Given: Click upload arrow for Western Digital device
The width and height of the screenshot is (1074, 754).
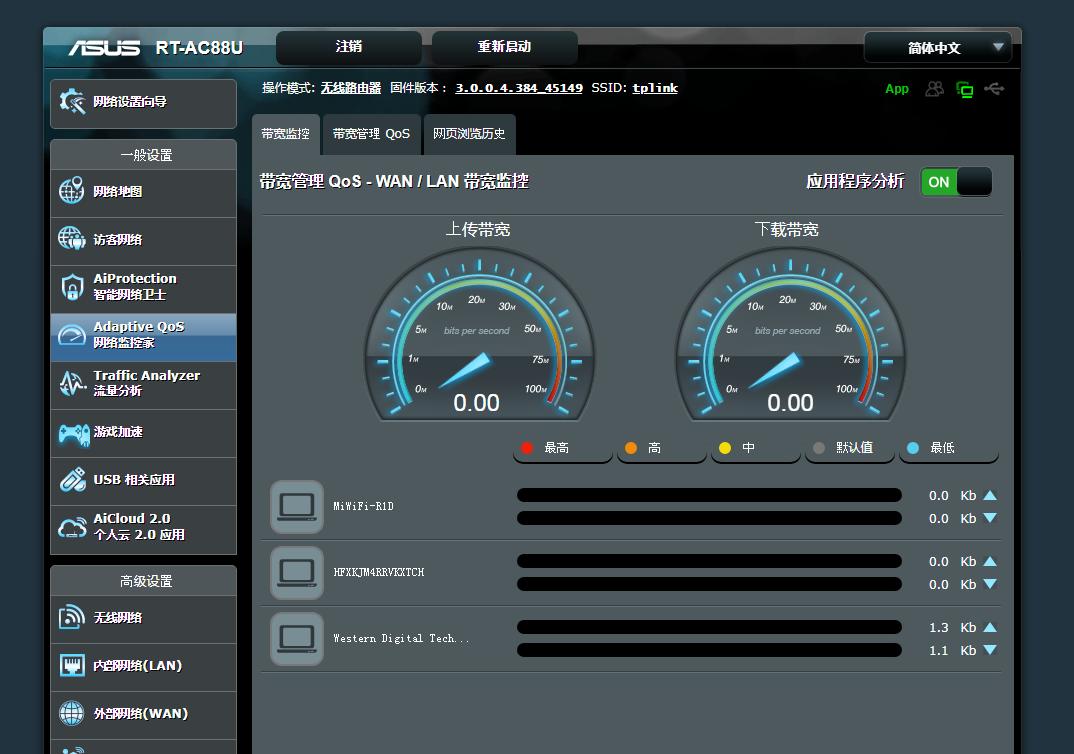Looking at the screenshot, I should 989,628.
